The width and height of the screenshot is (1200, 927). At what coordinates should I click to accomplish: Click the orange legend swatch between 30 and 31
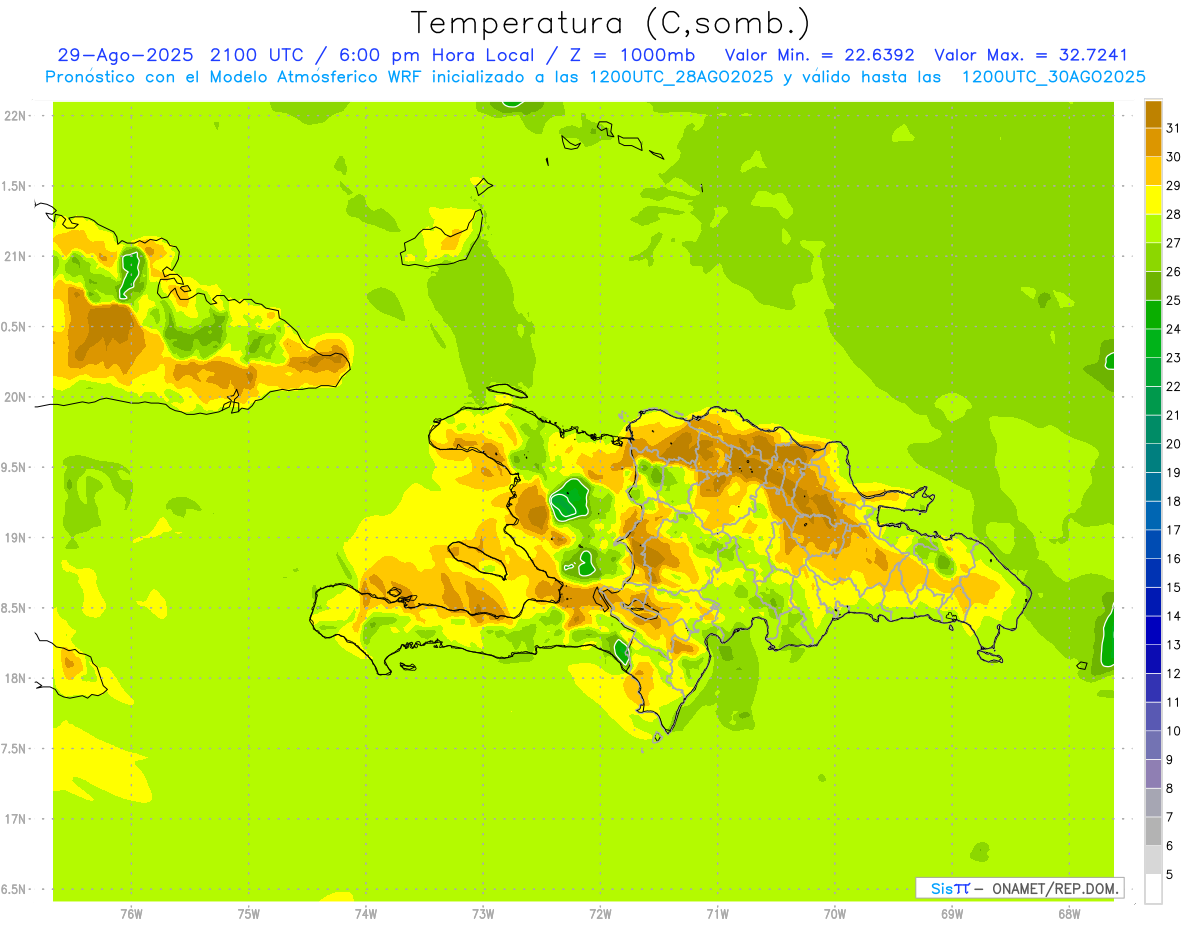(x=1153, y=142)
